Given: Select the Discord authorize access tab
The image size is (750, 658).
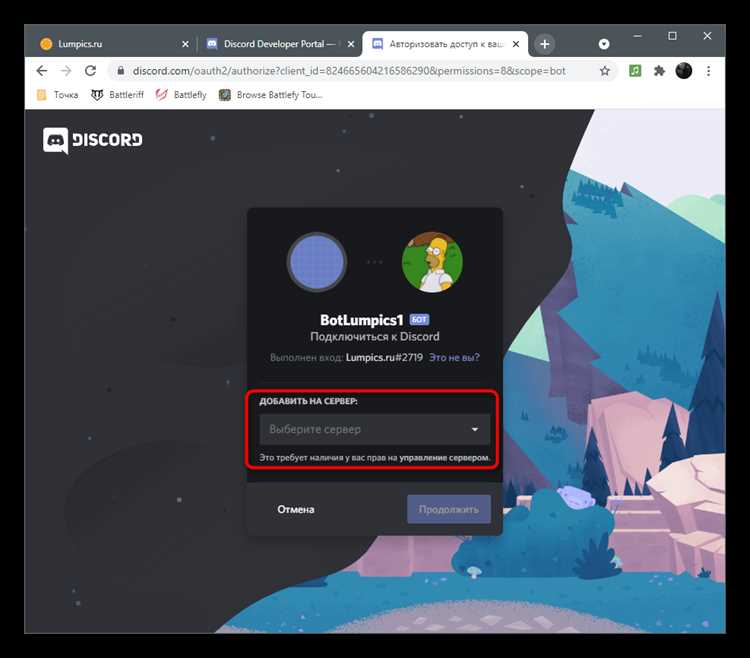Looking at the screenshot, I should point(445,44).
